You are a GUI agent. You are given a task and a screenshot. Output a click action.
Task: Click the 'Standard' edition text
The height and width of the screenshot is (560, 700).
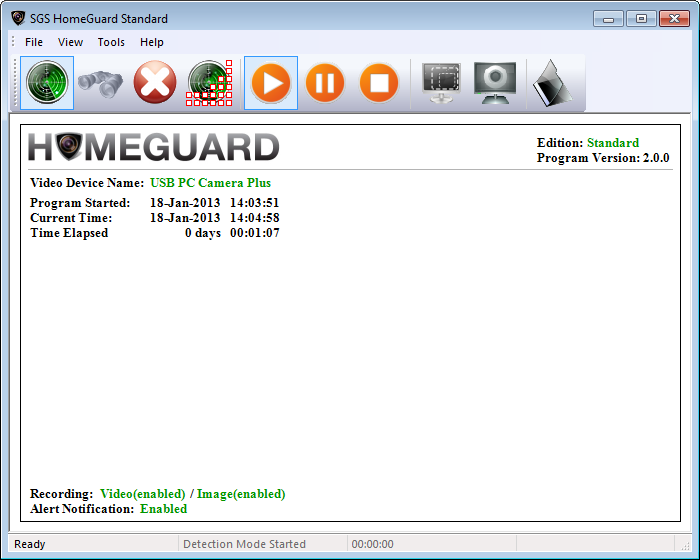tap(612, 142)
